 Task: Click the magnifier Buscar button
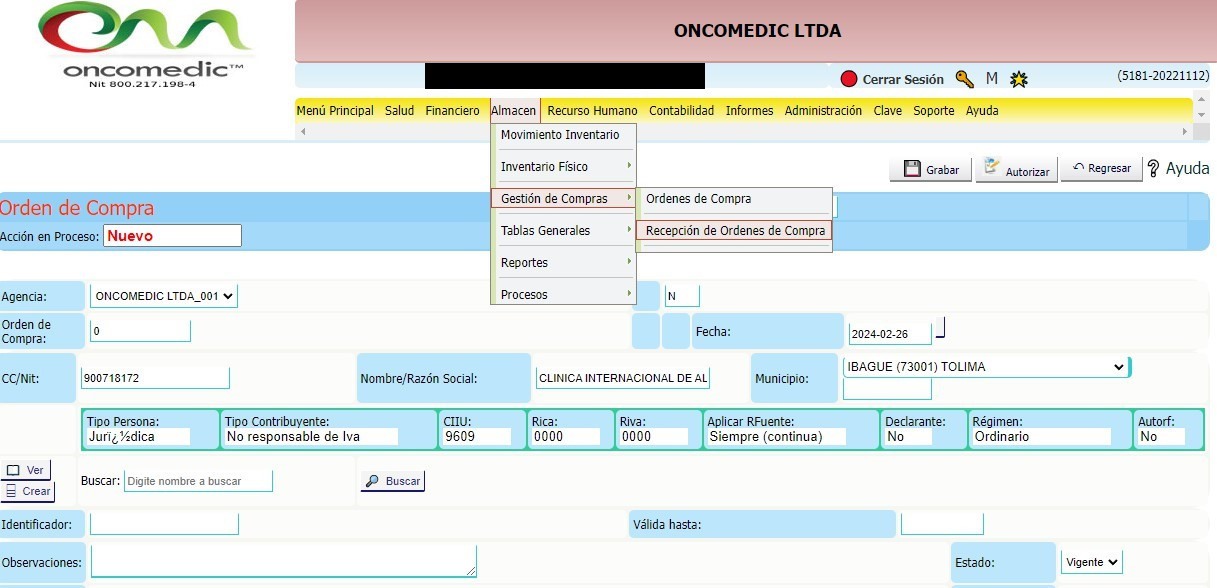pyautogui.click(x=392, y=481)
